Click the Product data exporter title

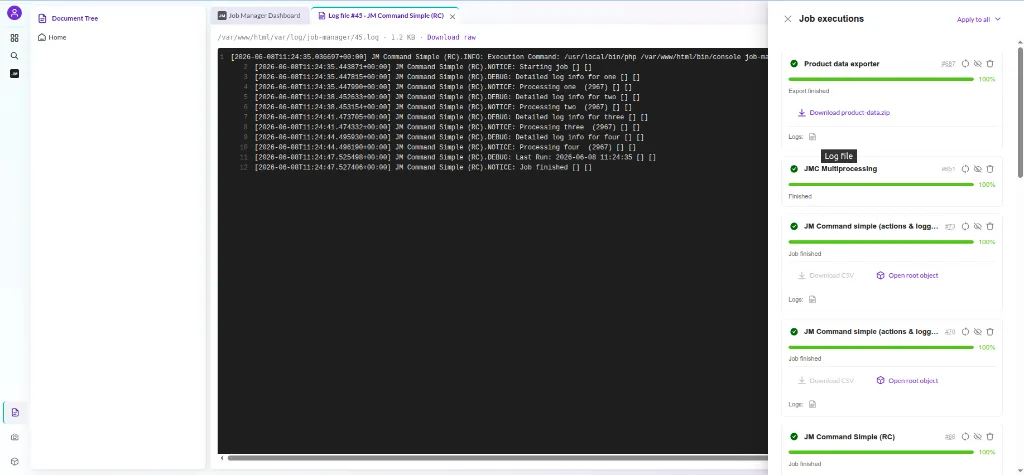point(841,64)
